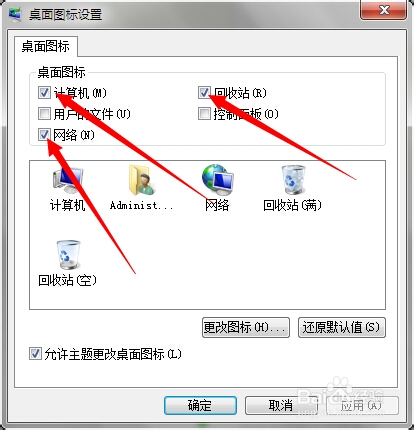Toggle the 网络(N) checkbox

(44, 135)
